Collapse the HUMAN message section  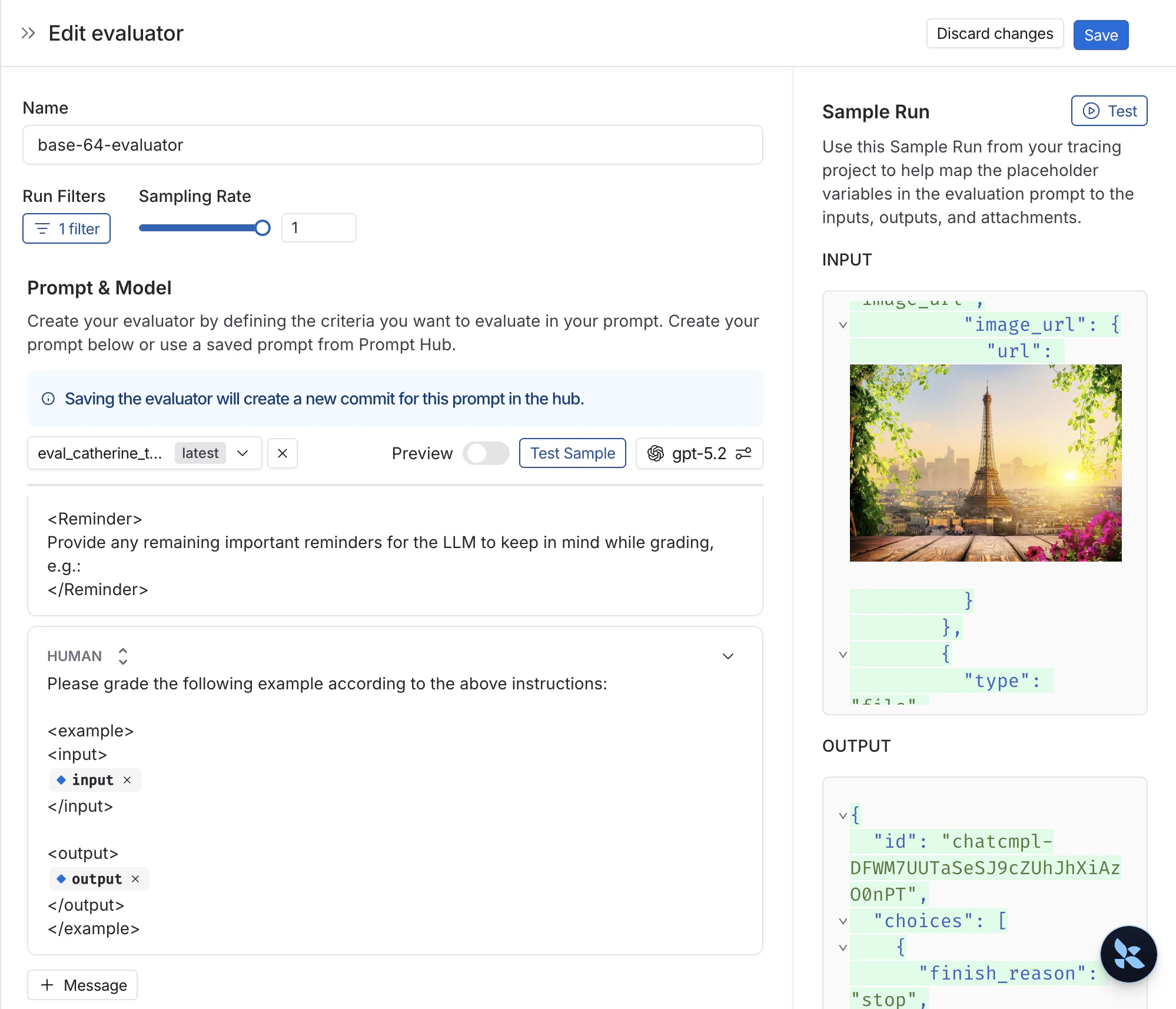tap(728, 656)
